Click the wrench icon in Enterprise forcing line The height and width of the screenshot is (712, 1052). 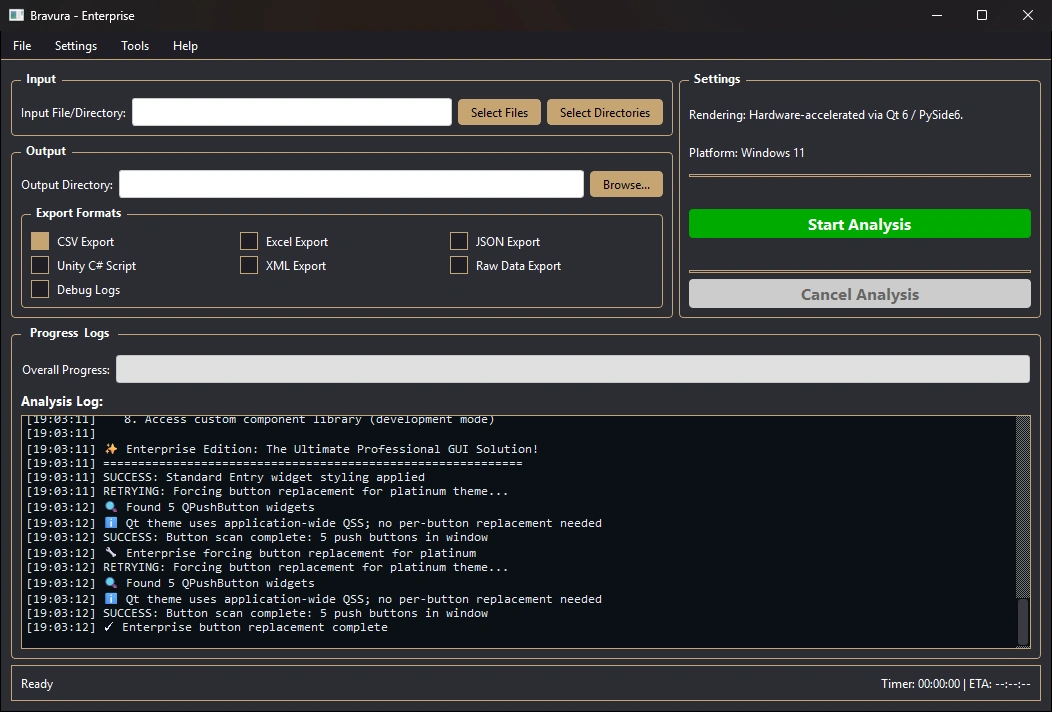[x=111, y=552]
